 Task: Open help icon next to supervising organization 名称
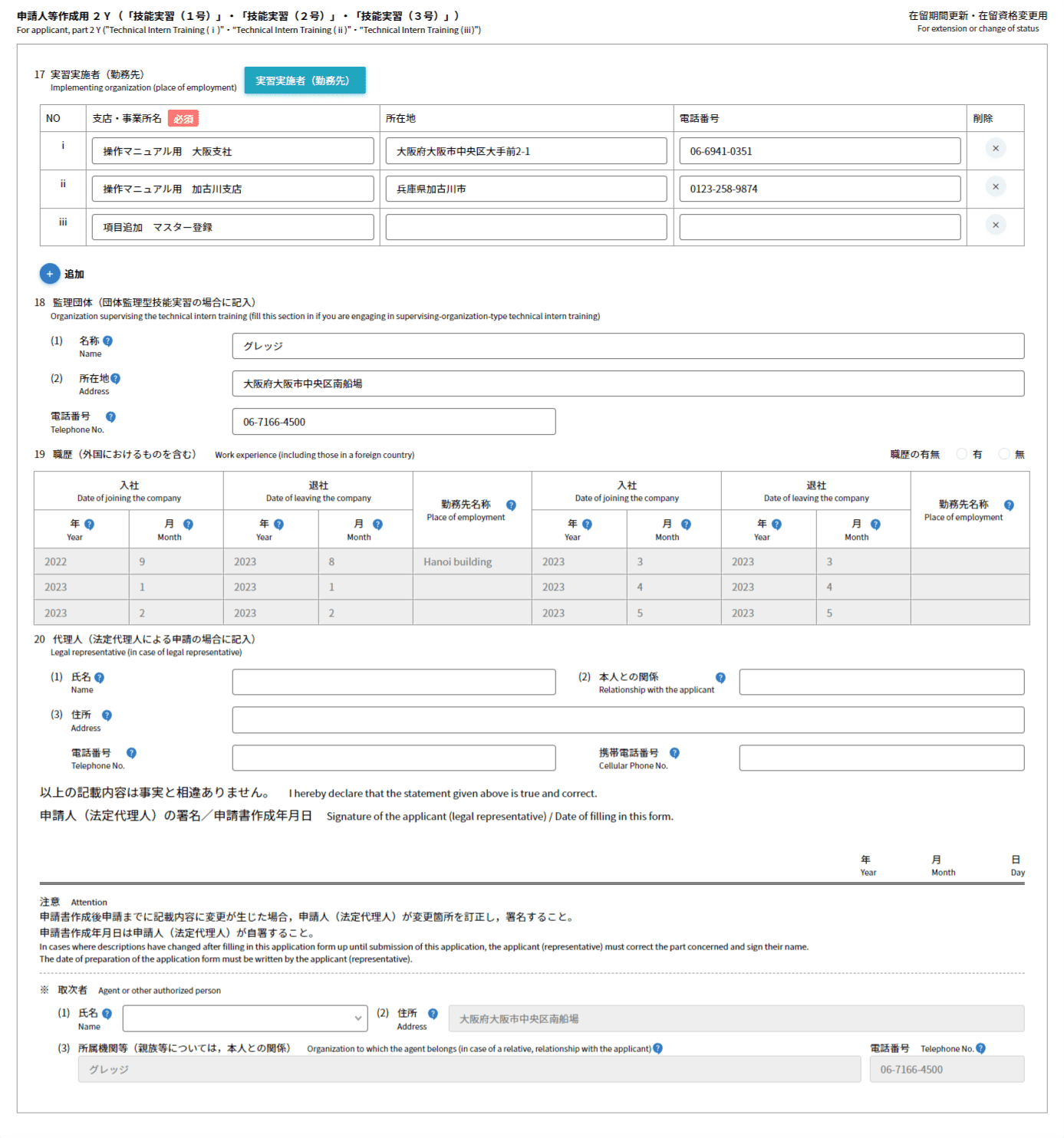(108, 341)
